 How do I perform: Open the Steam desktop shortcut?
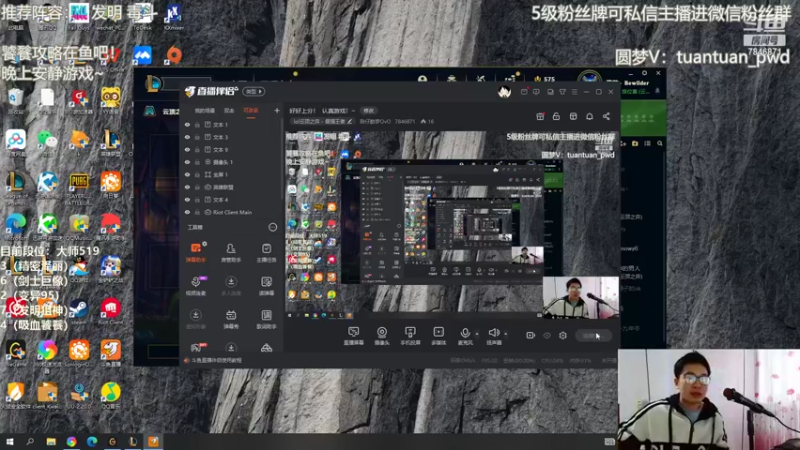click(x=79, y=312)
